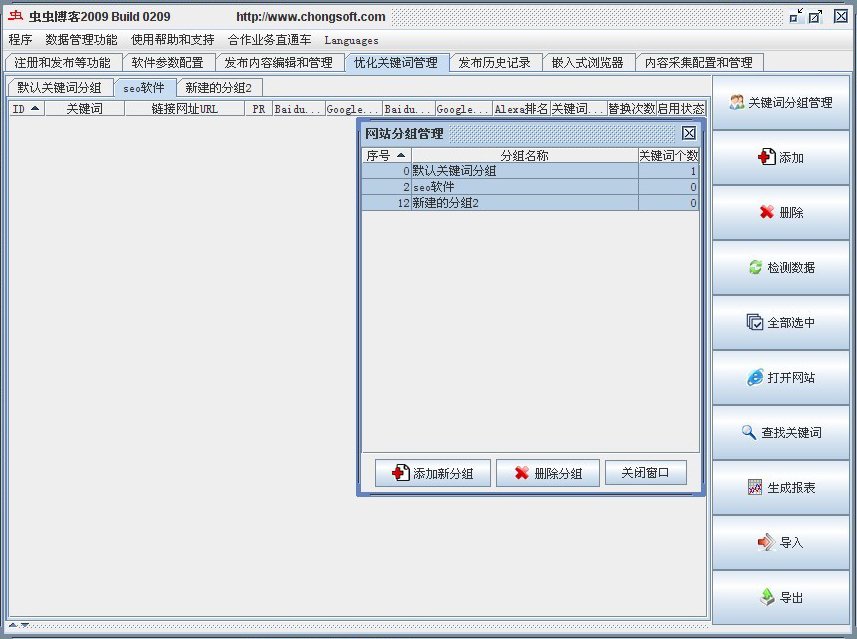Click the Alexa排名 column header
This screenshot has width=857, height=639.
point(521,109)
